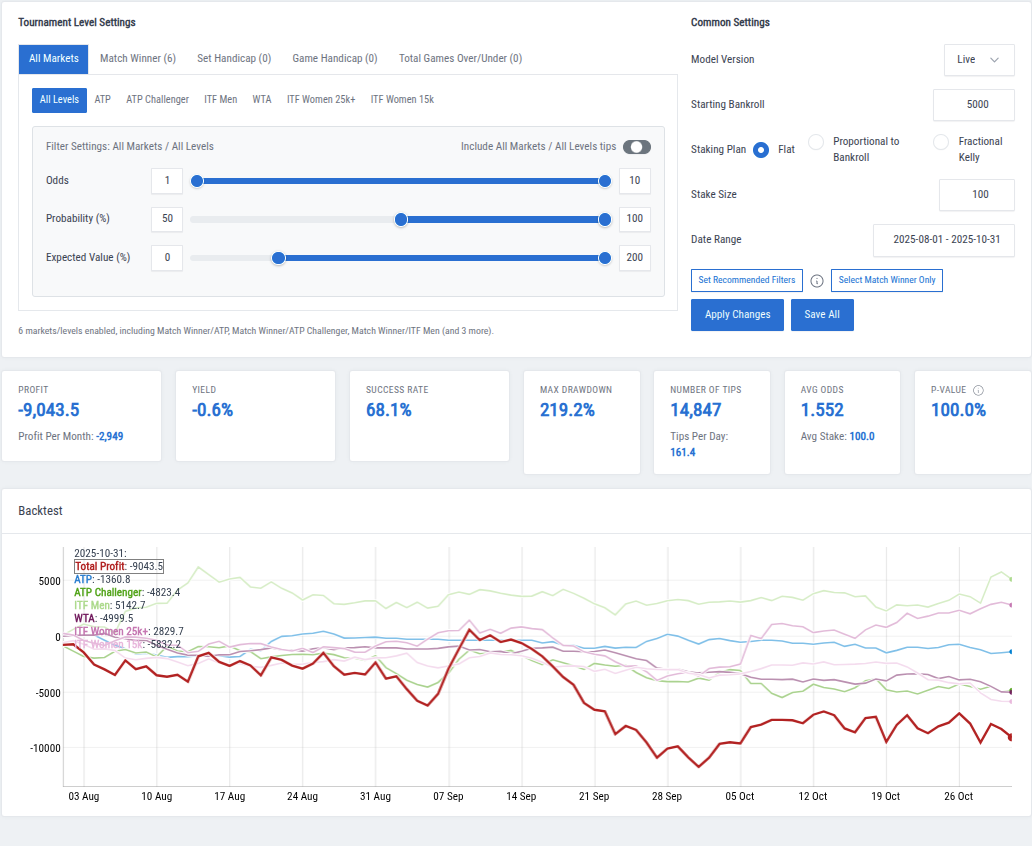Screen dimensions: 1032x846
Task: Click the P-VALUE info icon
Action: click(979, 390)
